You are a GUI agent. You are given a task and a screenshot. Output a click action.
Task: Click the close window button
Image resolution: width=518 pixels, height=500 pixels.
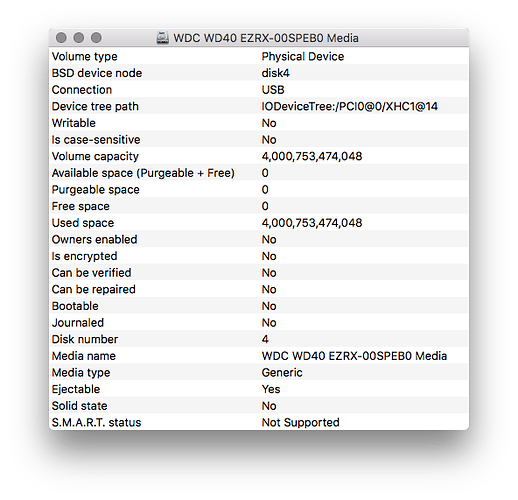61,38
